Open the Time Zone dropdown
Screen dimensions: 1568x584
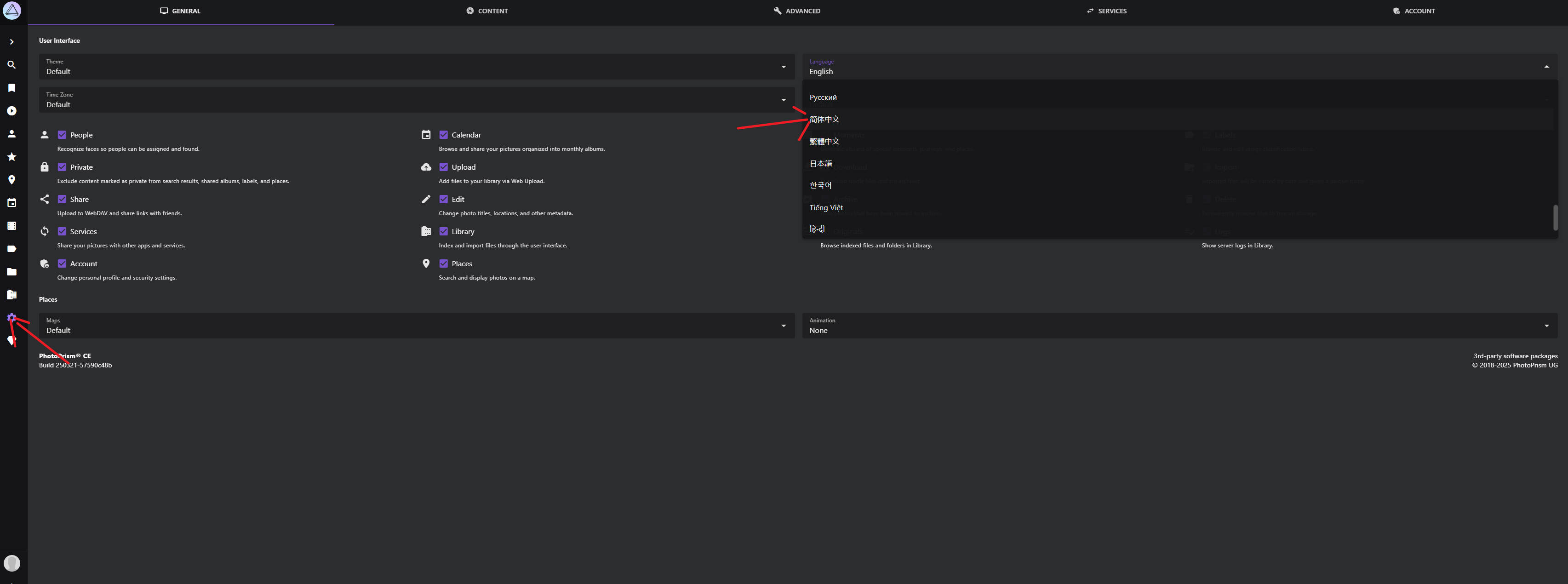(416, 100)
